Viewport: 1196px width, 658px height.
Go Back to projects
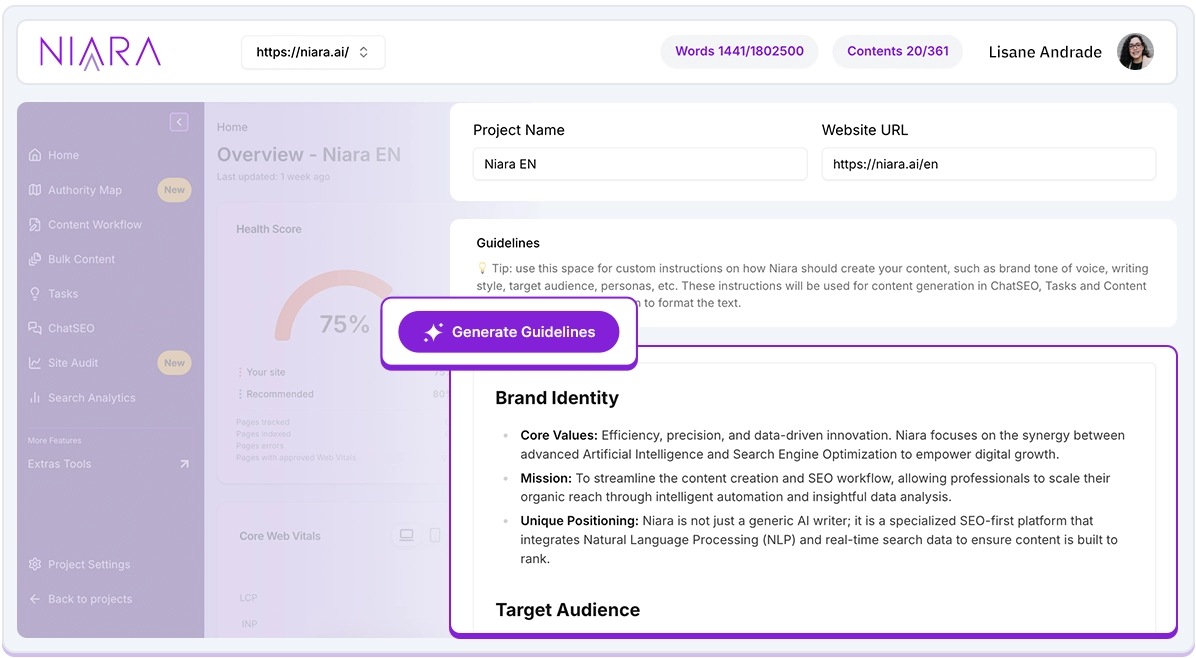(89, 599)
